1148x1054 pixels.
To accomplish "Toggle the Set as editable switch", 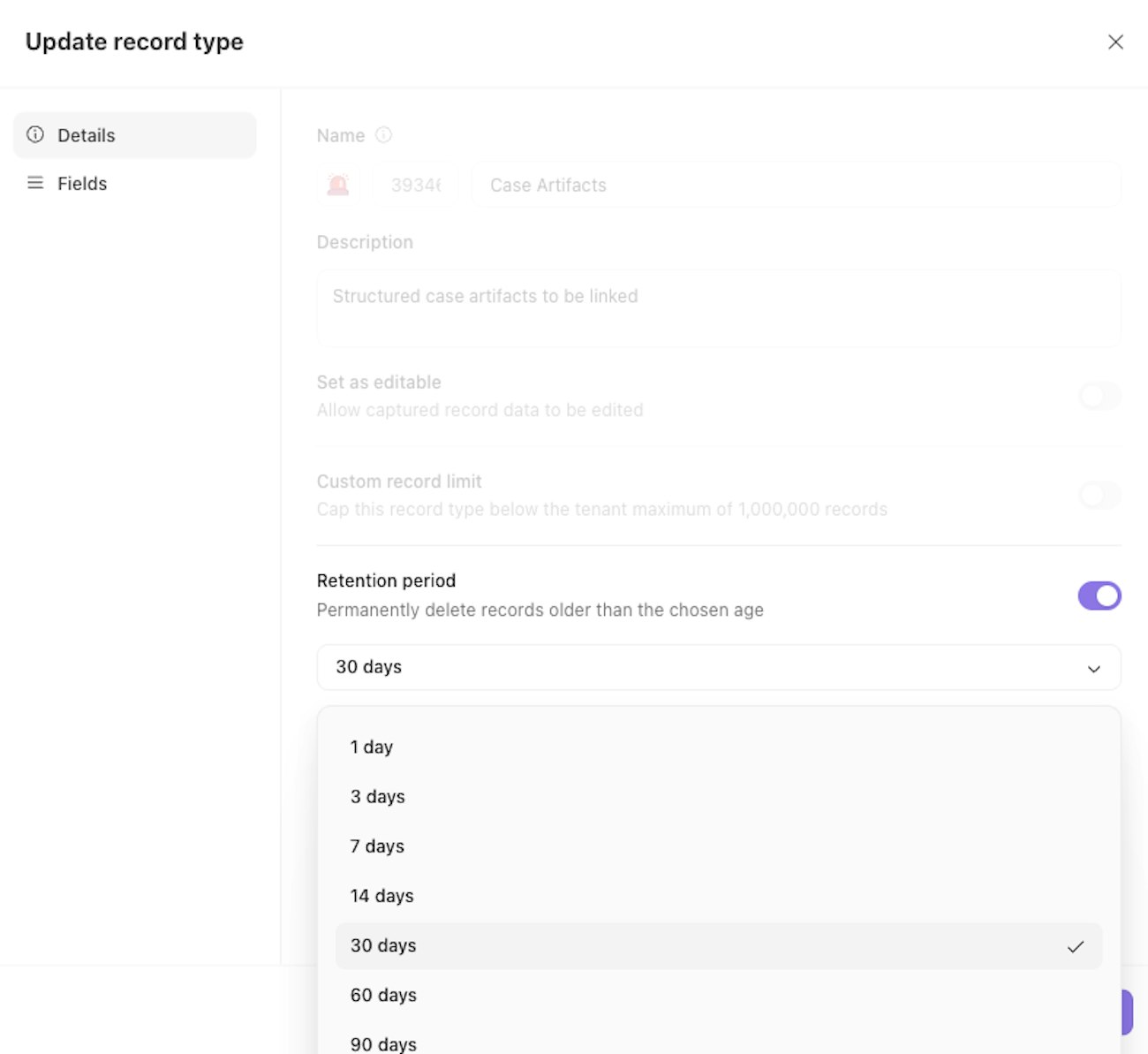I will pyautogui.click(x=1099, y=396).
